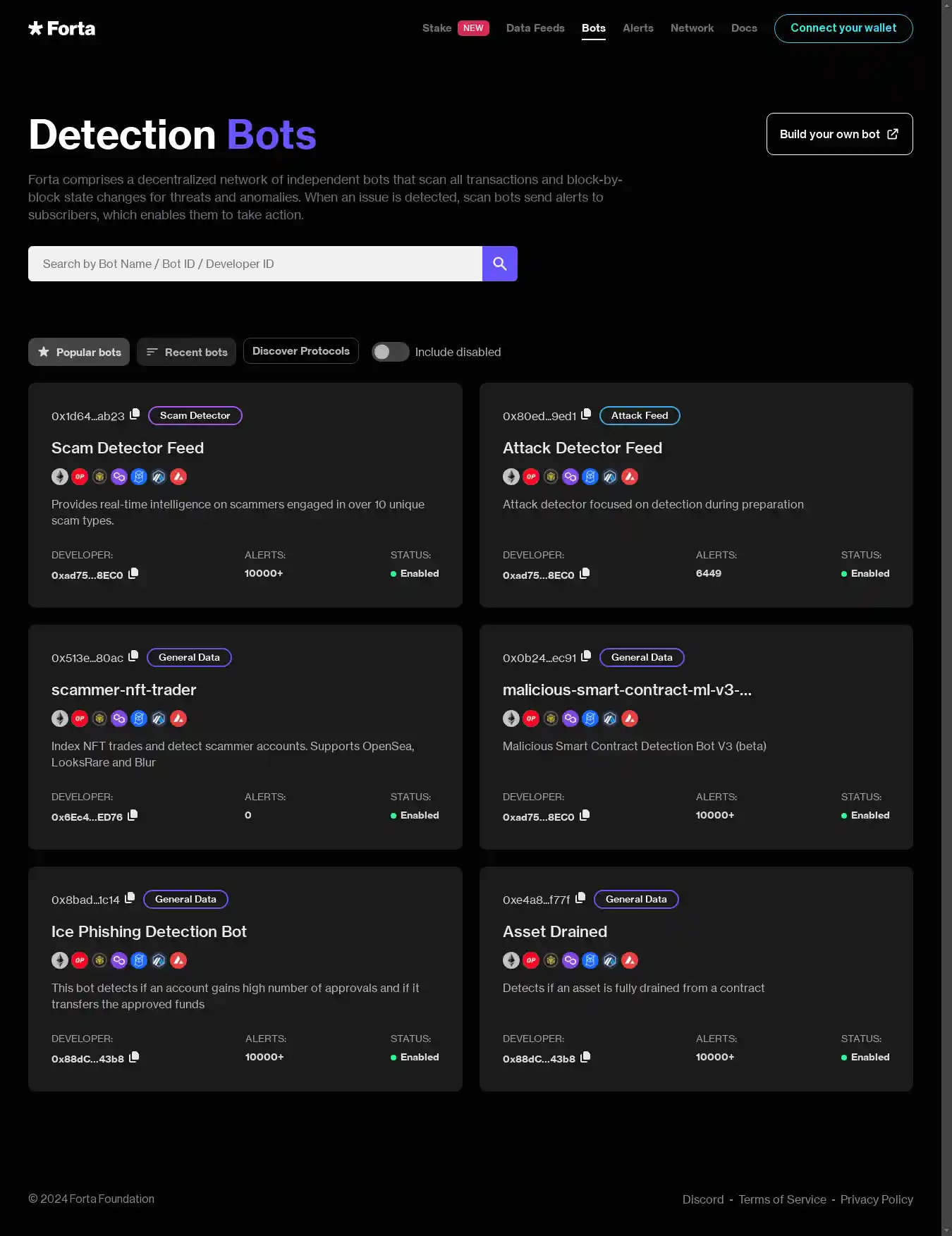Toggle the Include disabled switch
Screen dimensions: 952x1236
pos(391,352)
